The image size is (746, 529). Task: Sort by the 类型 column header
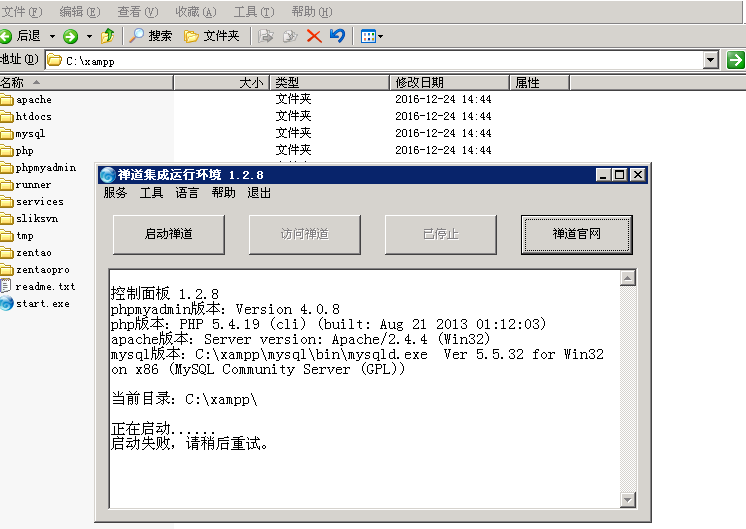click(330, 82)
